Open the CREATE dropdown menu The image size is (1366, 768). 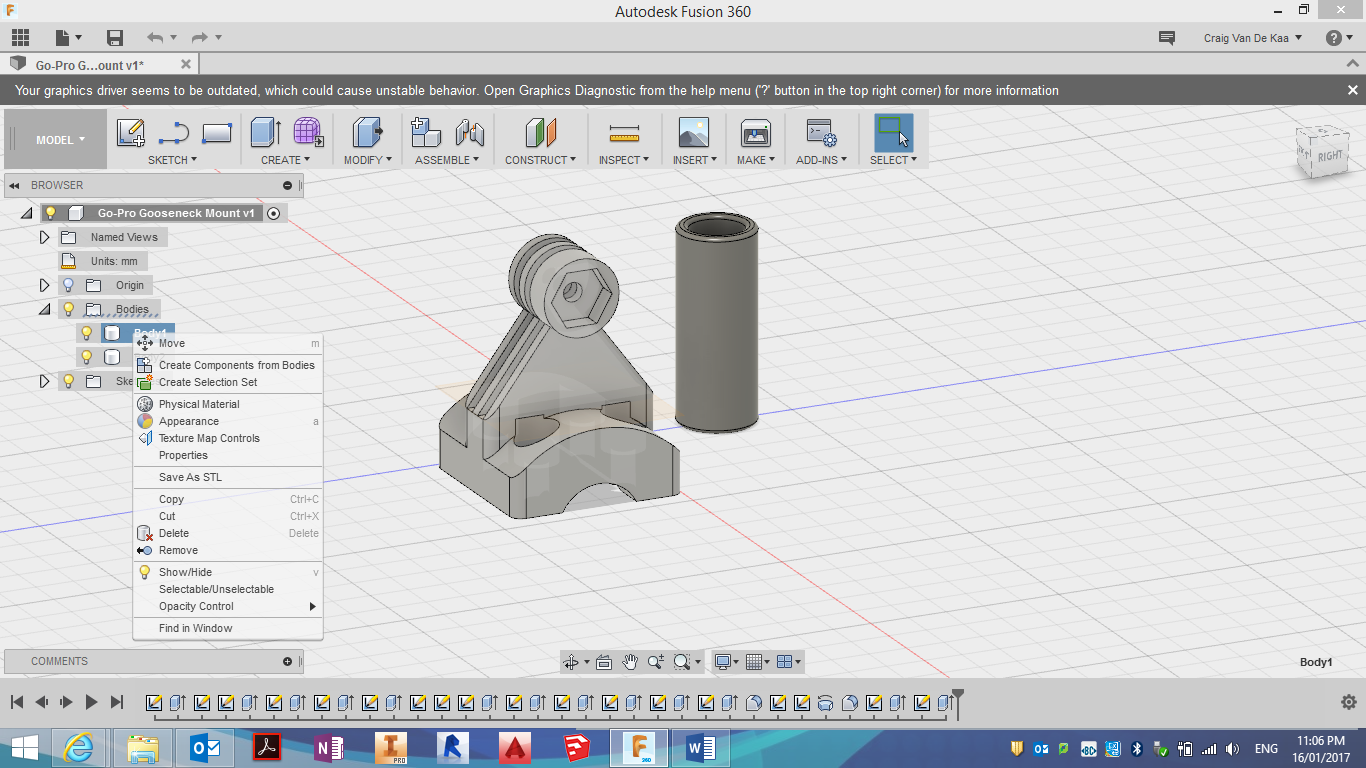tap(285, 160)
